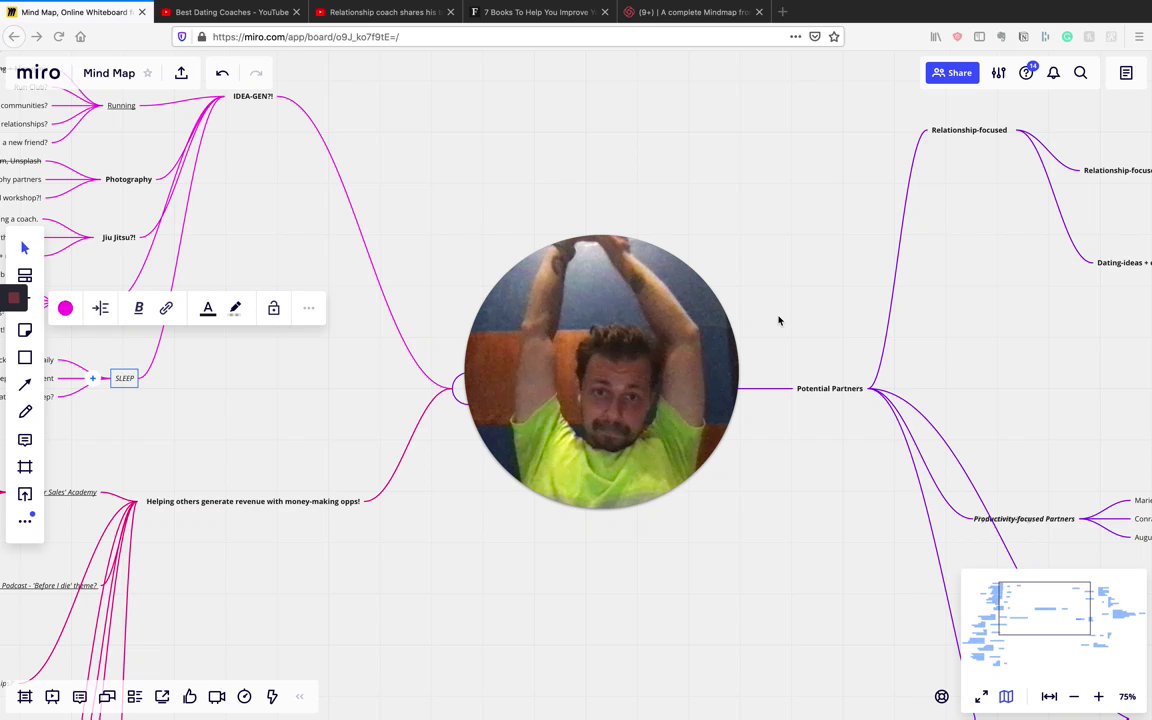The height and width of the screenshot is (720, 1152).
Task: Click the 75% zoom level
Action: pos(1127,696)
